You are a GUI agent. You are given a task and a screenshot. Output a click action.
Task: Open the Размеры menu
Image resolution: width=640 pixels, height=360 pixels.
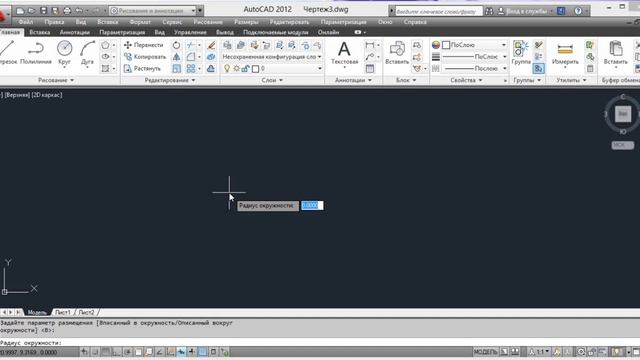246,22
